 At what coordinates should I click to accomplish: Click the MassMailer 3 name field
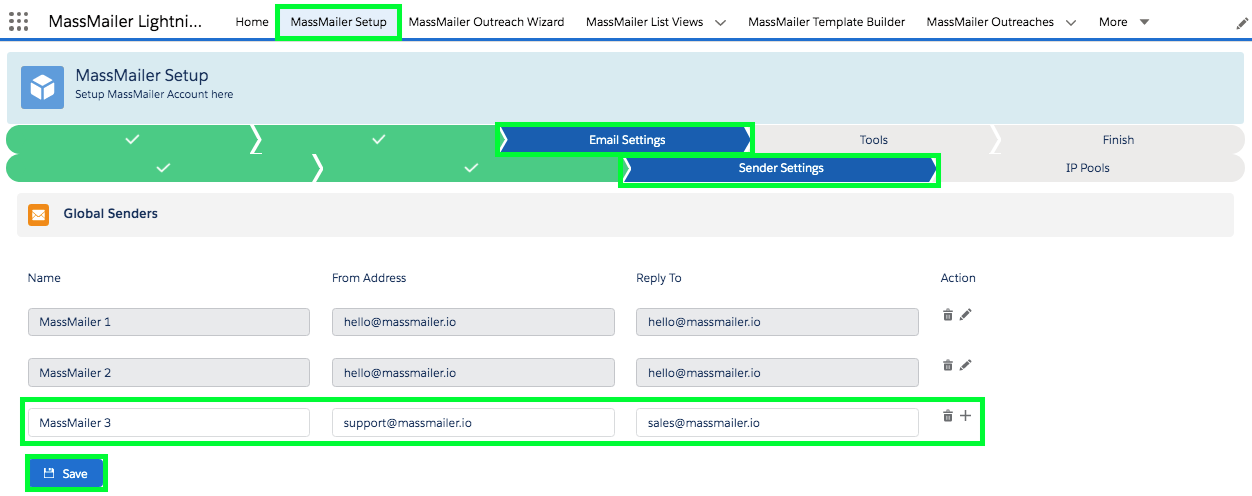point(169,423)
